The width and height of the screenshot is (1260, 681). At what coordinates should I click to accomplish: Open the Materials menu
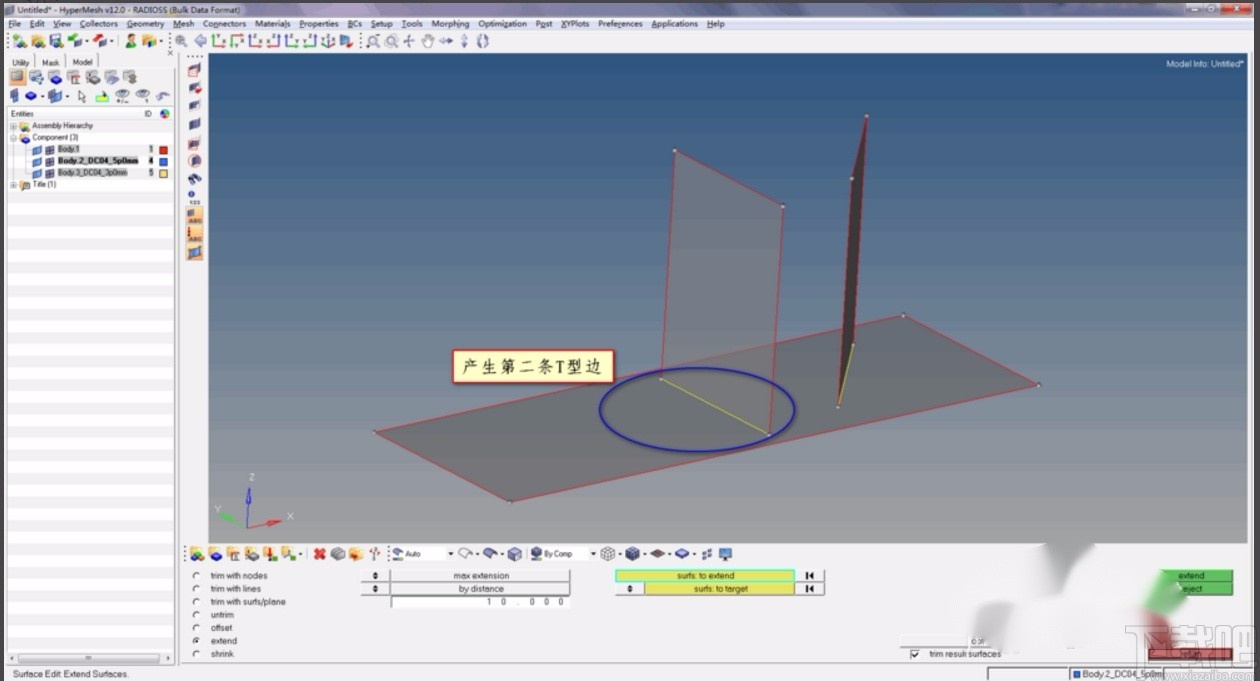(x=272, y=23)
